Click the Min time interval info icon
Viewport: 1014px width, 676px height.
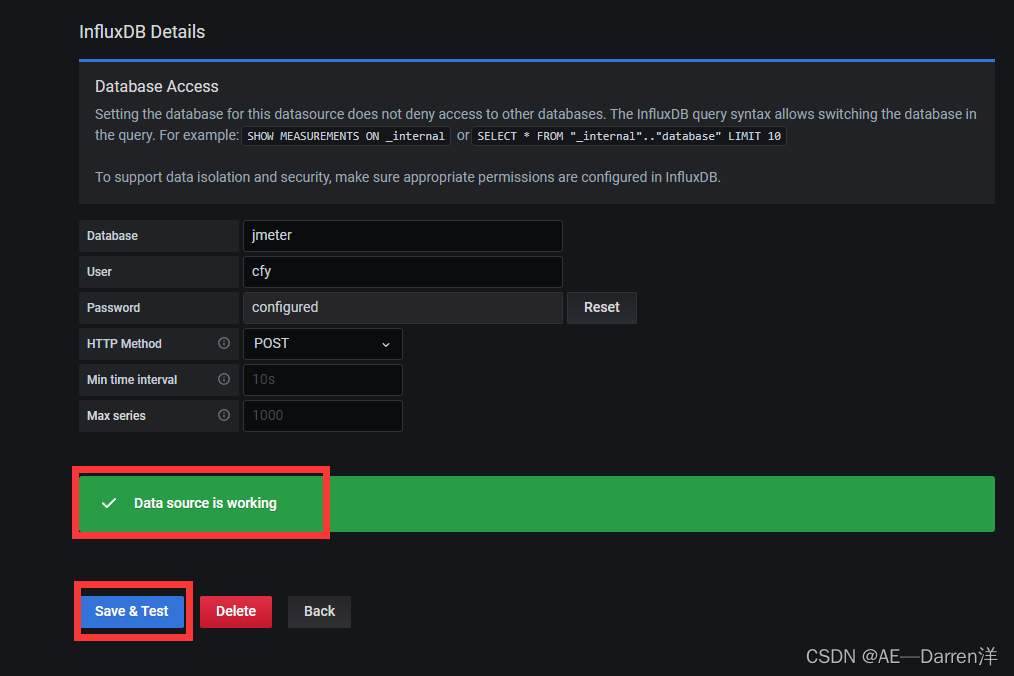click(222, 380)
